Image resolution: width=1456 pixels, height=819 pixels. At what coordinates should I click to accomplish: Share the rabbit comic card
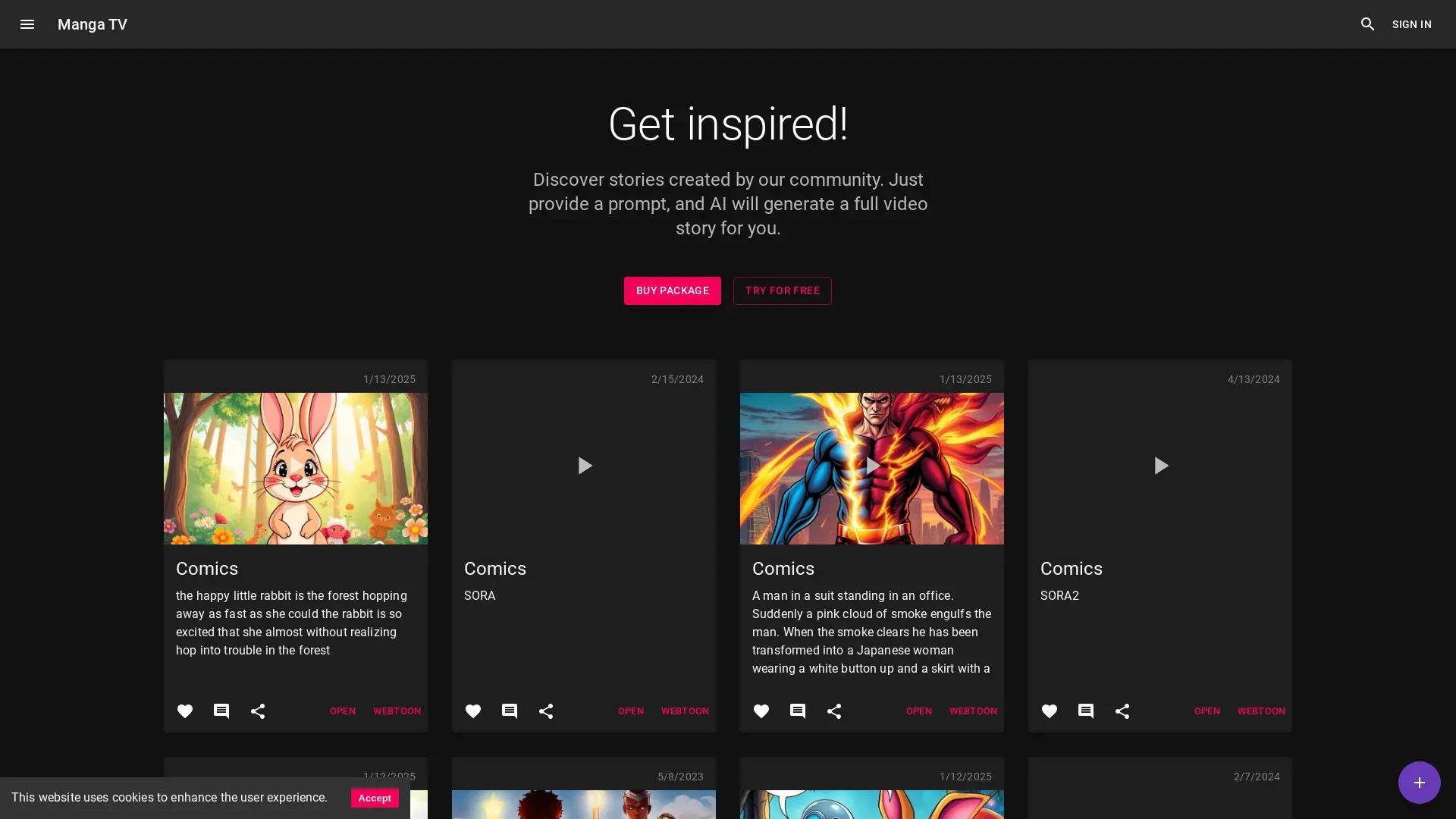[x=258, y=711]
